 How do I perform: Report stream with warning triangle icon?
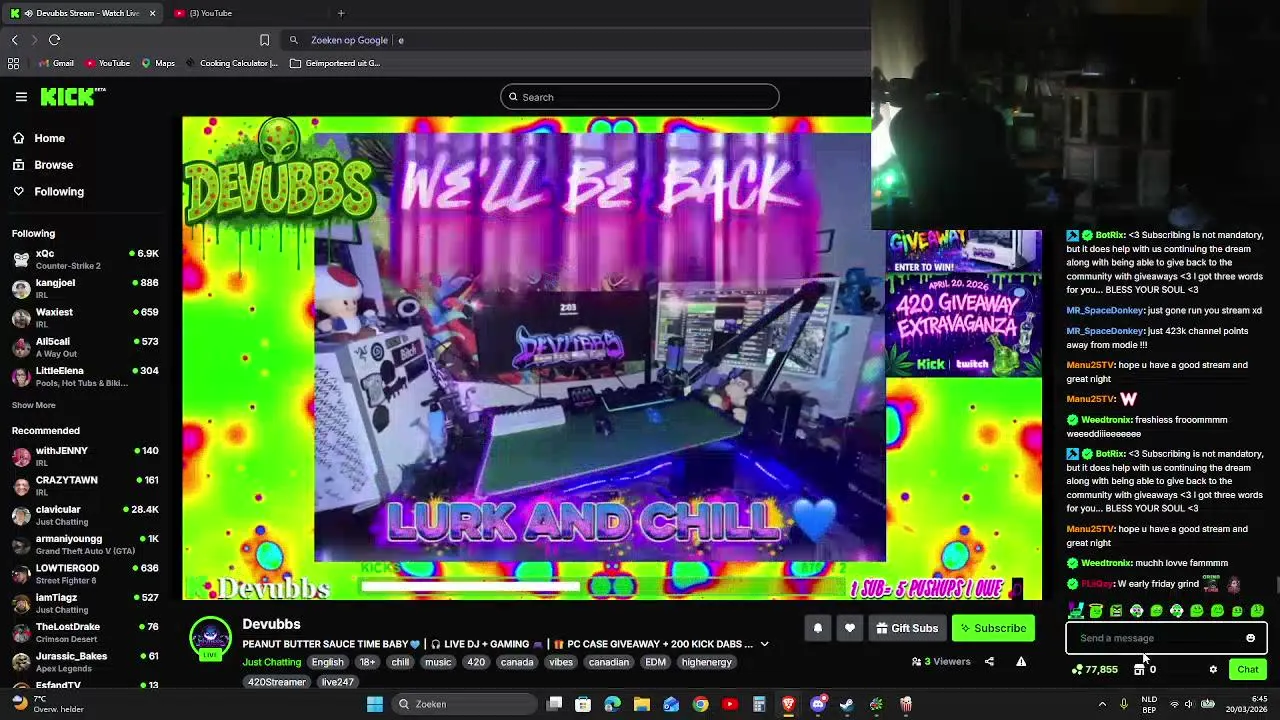pos(1021,662)
